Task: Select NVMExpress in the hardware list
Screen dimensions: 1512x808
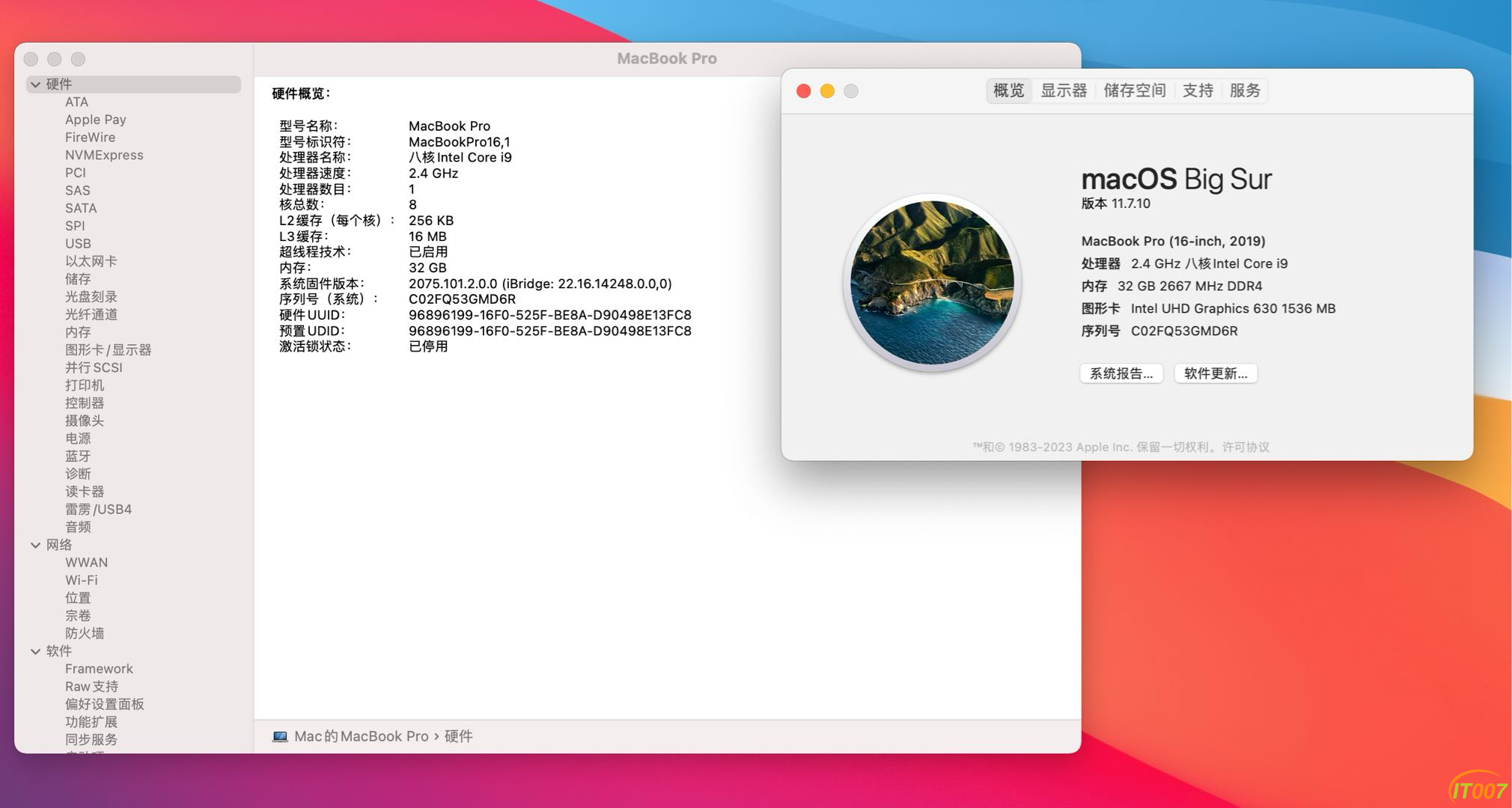Action: 104,155
